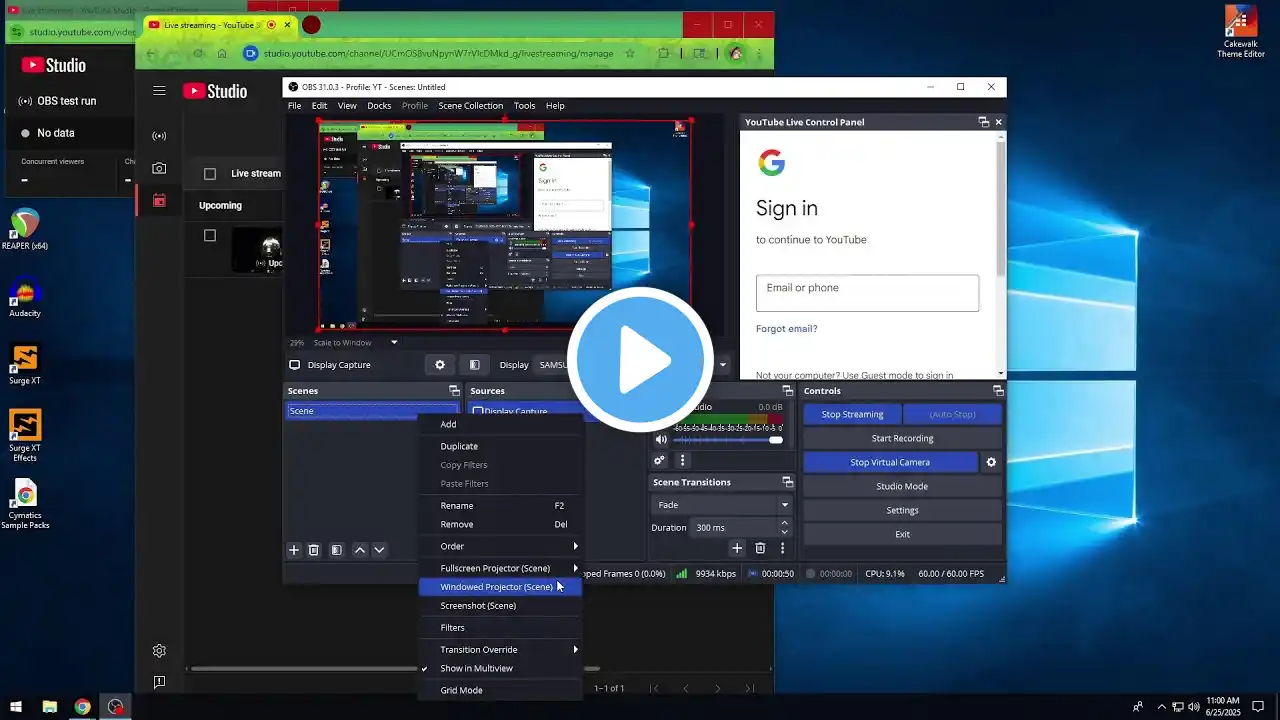
Task: Open the Fade transition dropdown
Action: tap(721, 505)
